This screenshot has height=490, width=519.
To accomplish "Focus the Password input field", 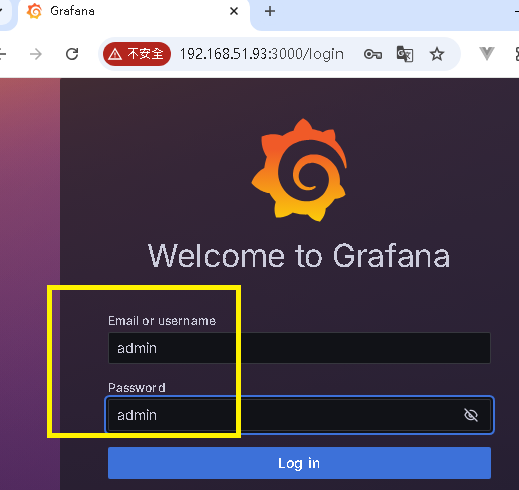I will (299, 415).
